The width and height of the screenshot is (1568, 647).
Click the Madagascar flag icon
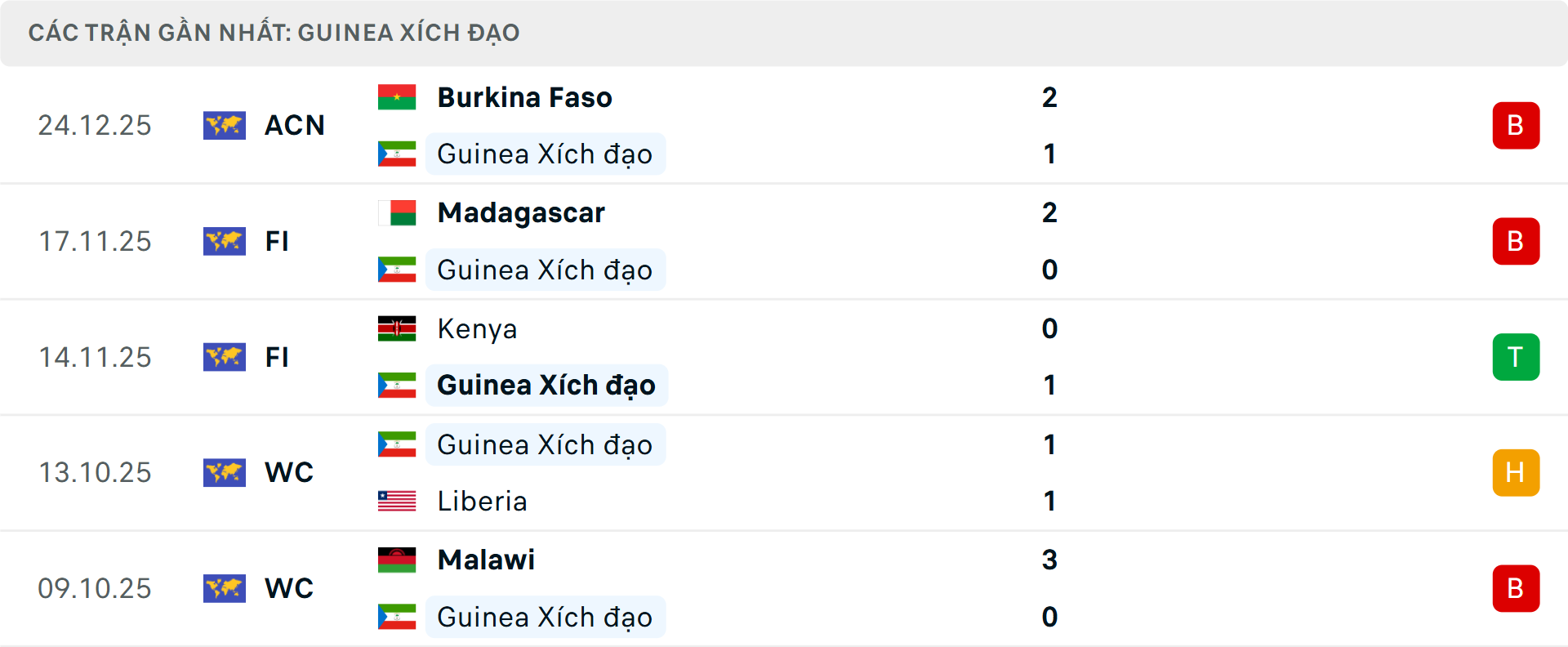[397, 213]
